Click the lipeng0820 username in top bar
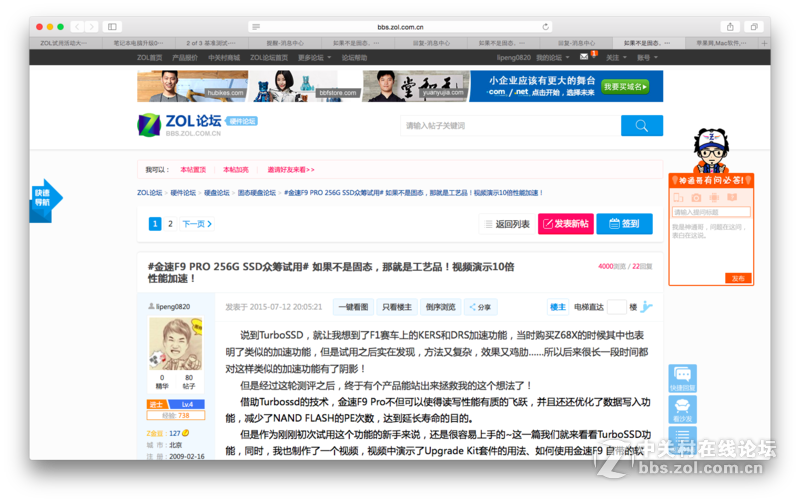This screenshot has height=502, width=800. coord(513,58)
